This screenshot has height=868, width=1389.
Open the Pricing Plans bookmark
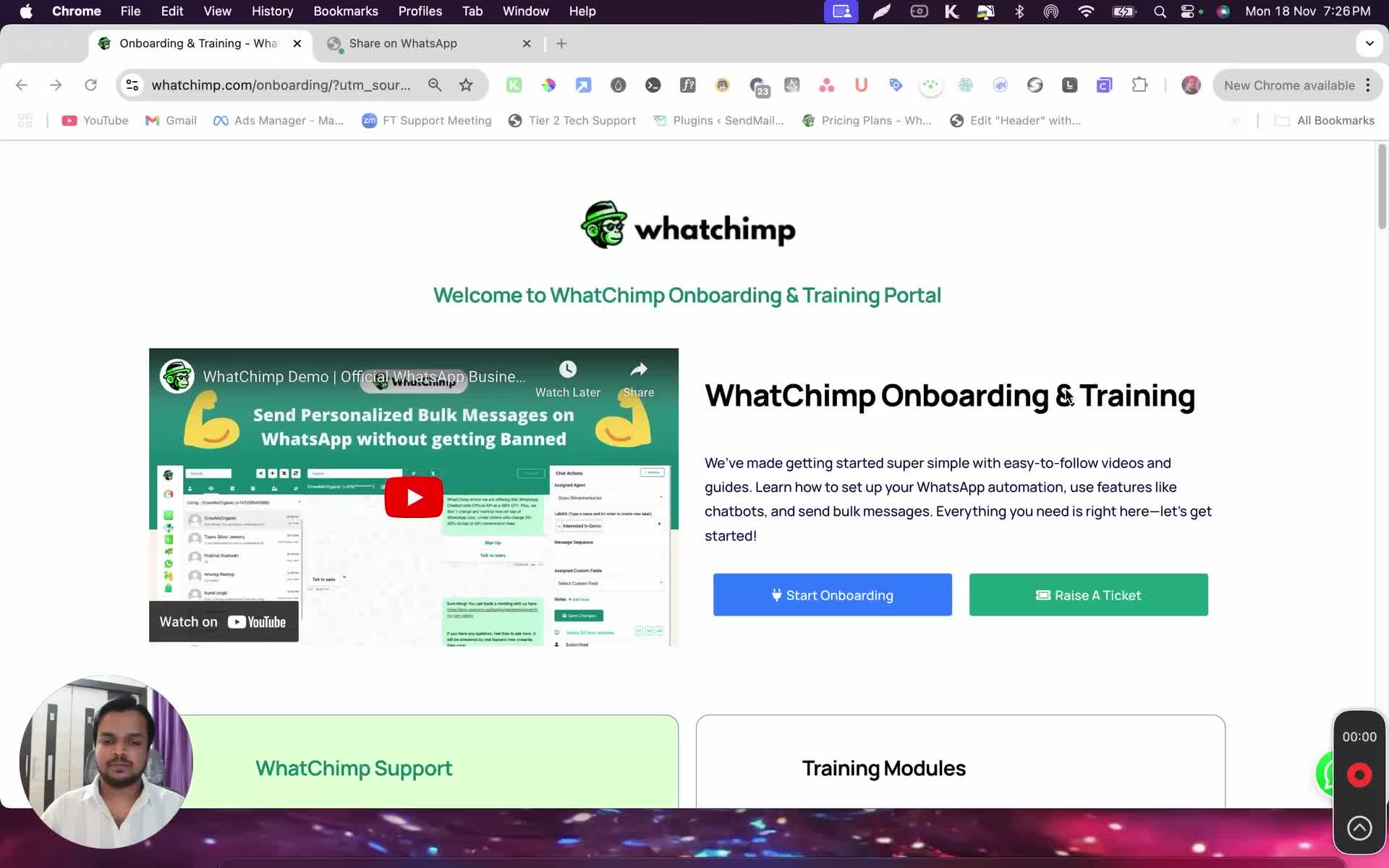pyautogui.click(x=867, y=121)
